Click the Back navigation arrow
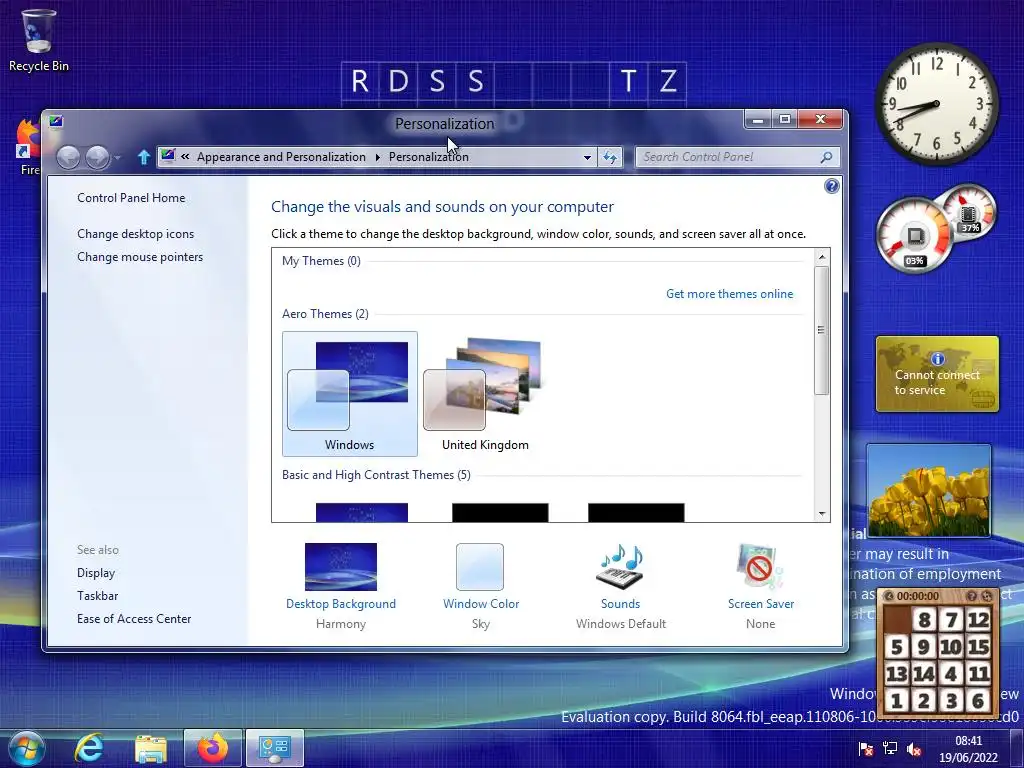1024x768 pixels. (68, 157)
